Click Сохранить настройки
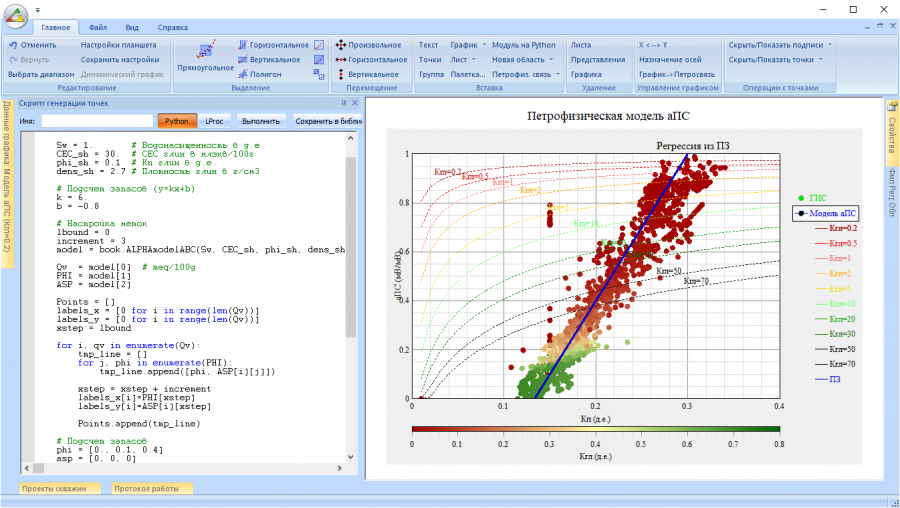Image resolution: width=900 pixels, height=508 pixels. 120,60
